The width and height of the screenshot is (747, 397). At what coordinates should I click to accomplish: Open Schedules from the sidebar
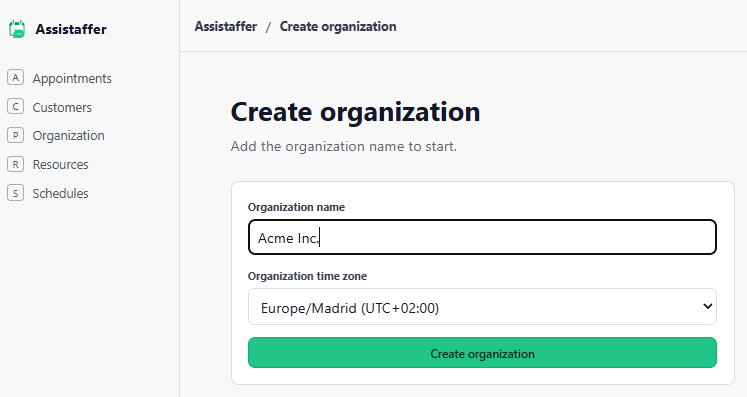(x=61, y=193)
